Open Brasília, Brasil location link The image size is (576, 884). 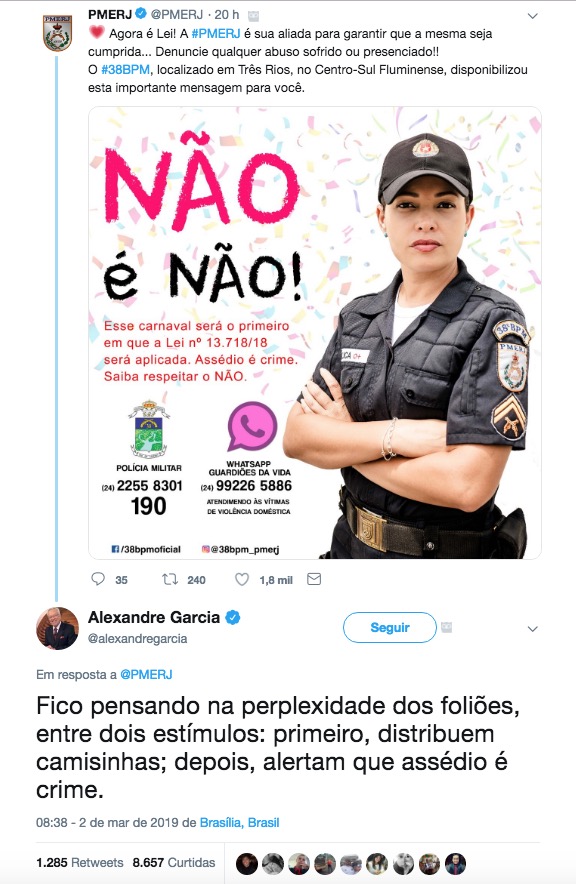[x=240, y=823]
